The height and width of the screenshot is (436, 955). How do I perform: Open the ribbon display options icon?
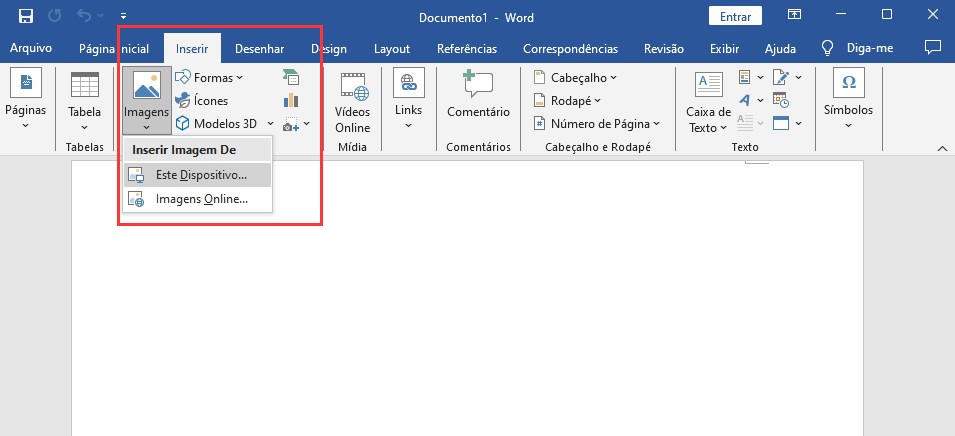pos(794,15)
